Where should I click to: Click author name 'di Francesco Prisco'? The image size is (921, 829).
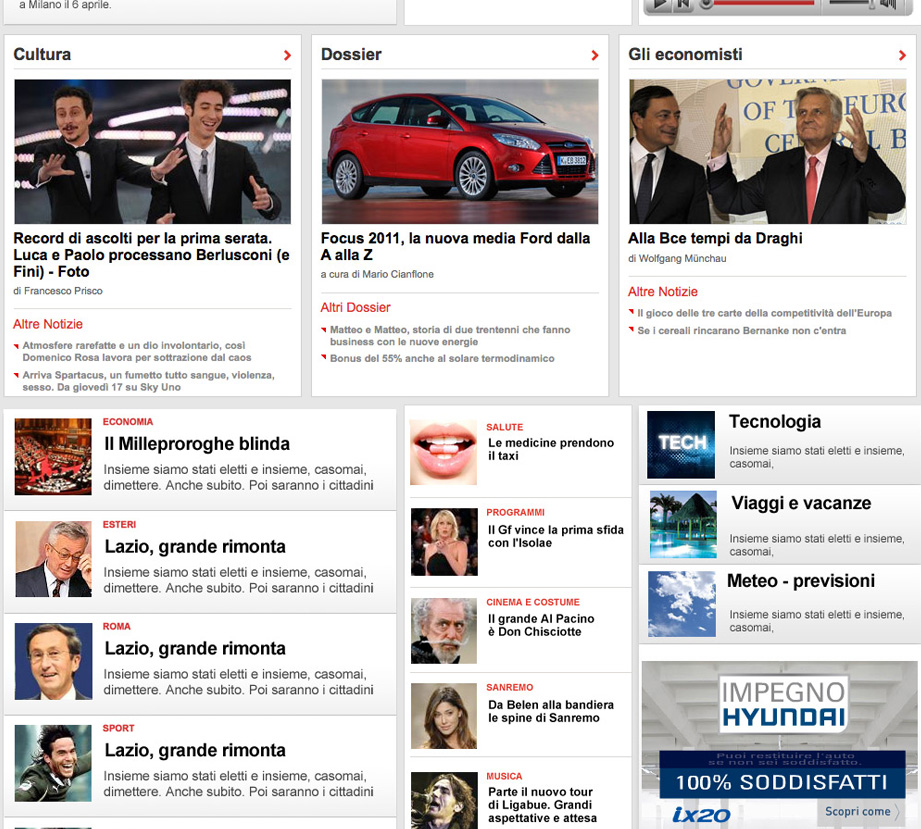point(58,291)
